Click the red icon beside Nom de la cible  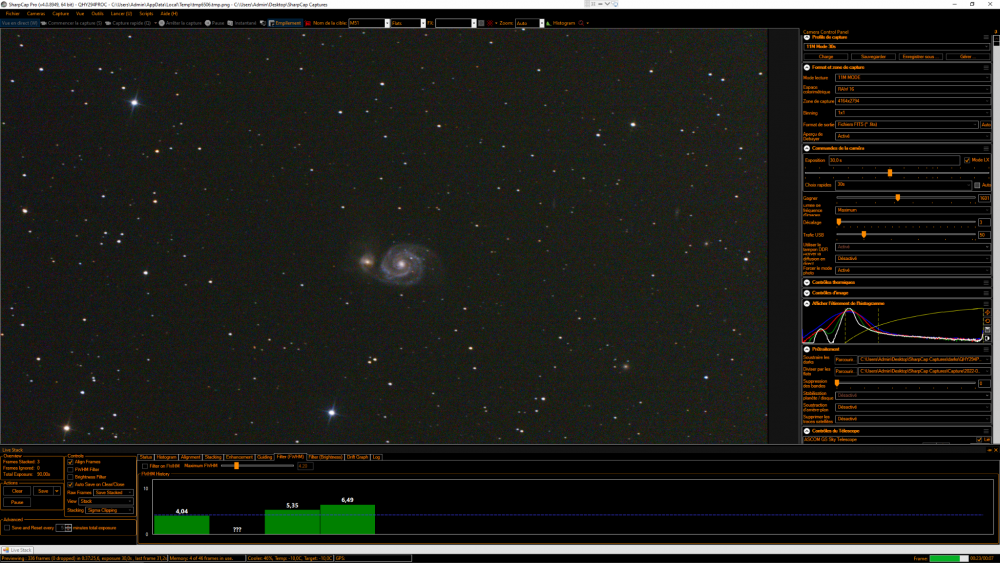307,23
